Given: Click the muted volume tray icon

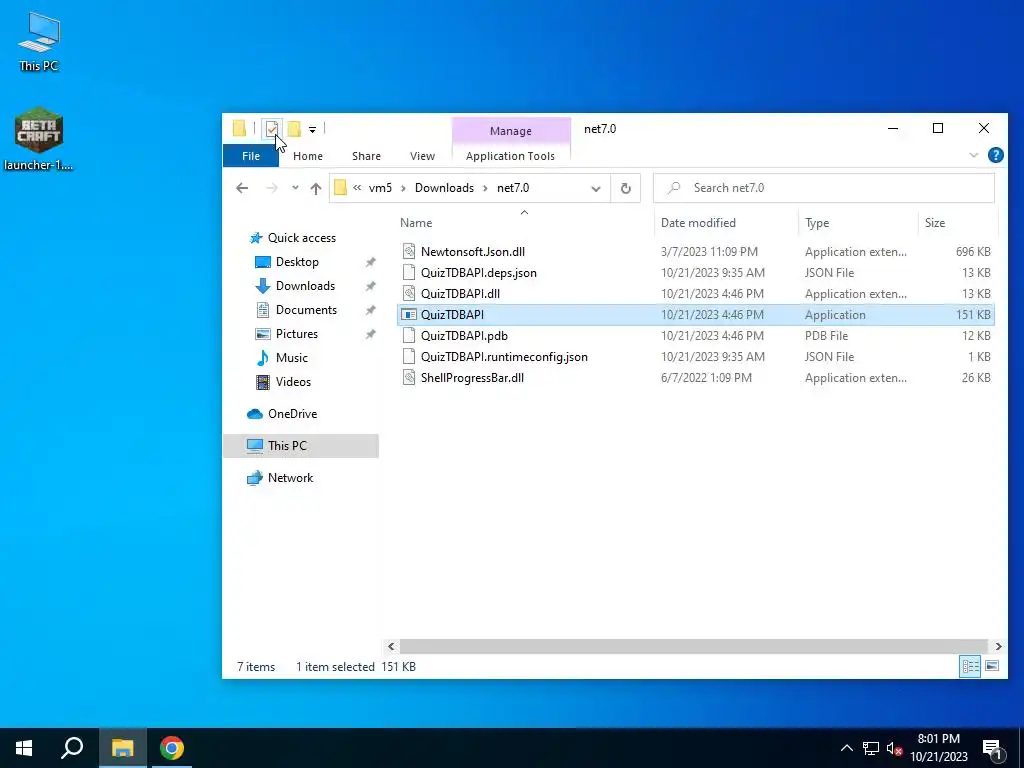Looking at the screenshot, I should tap(894, 748).
